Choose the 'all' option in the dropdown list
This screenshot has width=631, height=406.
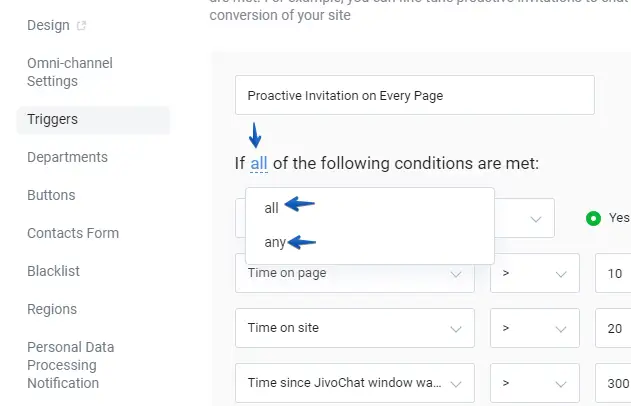pyautogui.click(x=272, y=208)
